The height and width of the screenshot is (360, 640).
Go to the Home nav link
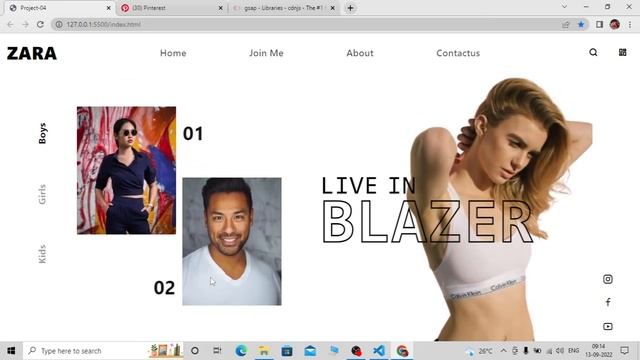tap(173, 53)
